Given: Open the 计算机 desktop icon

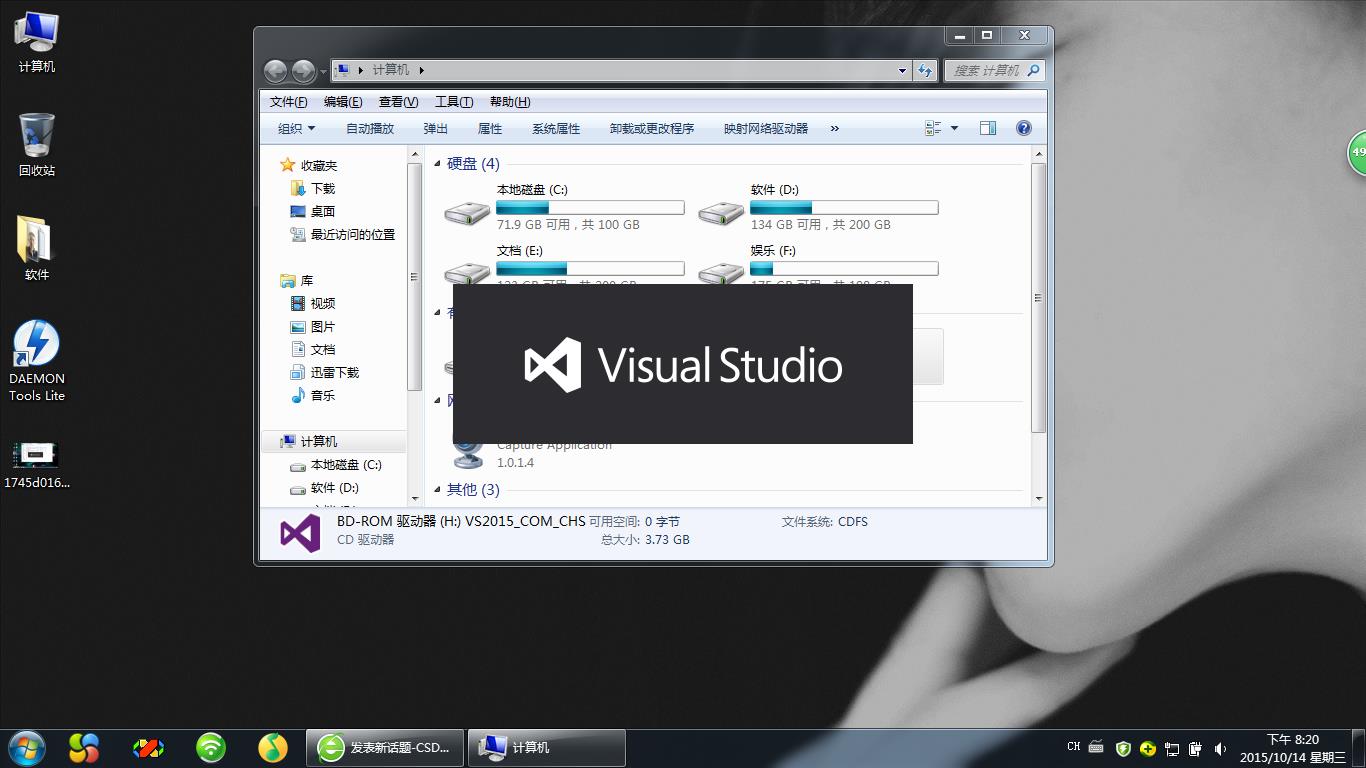Looking at the screenshot, I should tap(36, 41).
